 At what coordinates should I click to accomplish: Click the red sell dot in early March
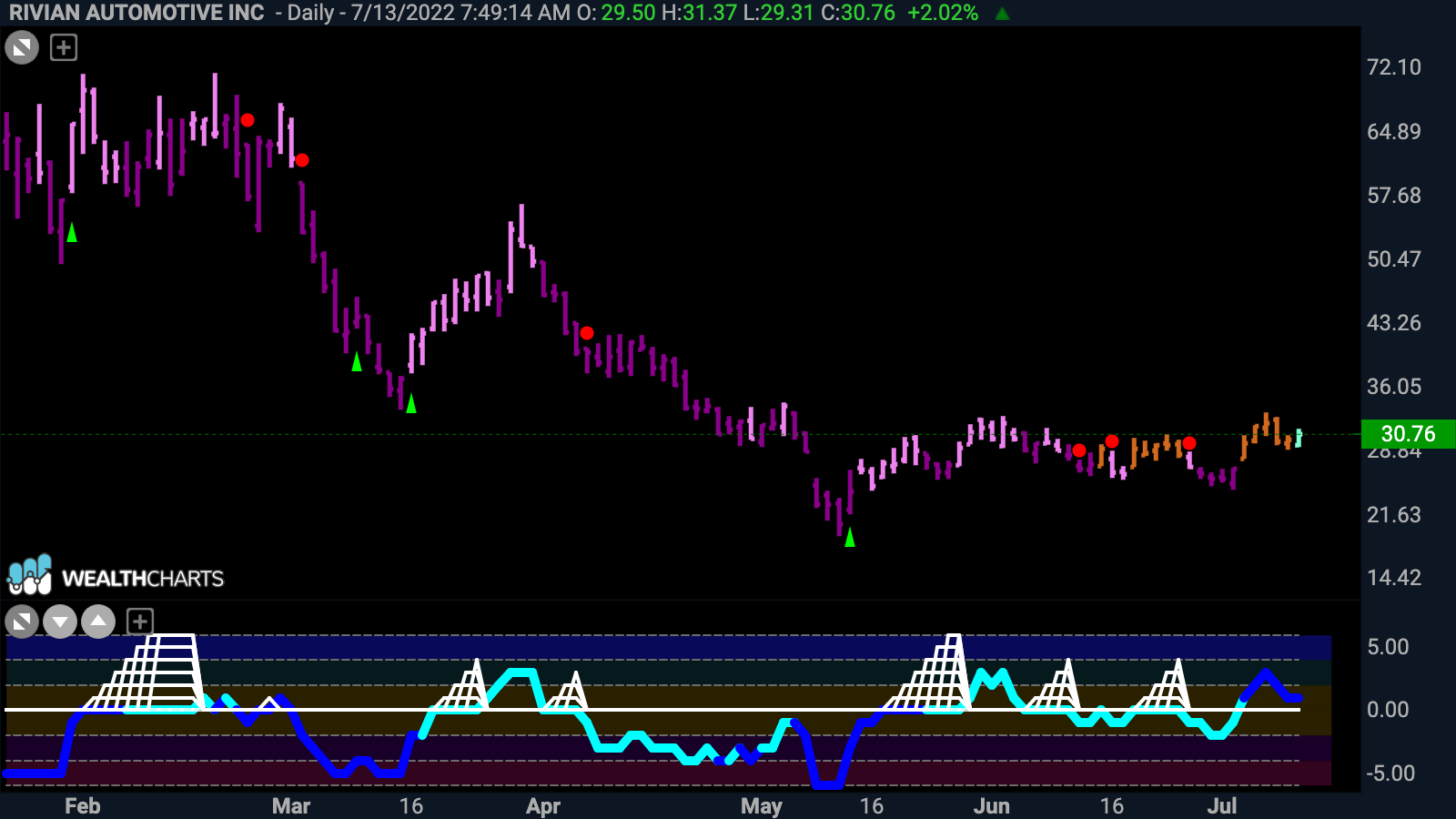(302, 160)
